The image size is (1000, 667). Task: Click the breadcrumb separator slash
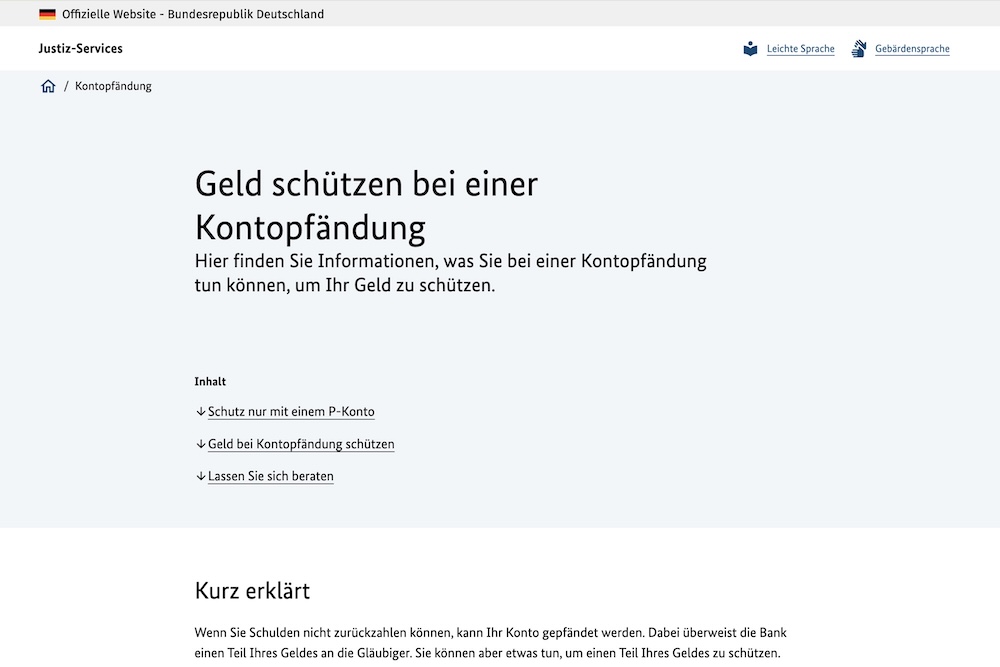pos(68,86)
